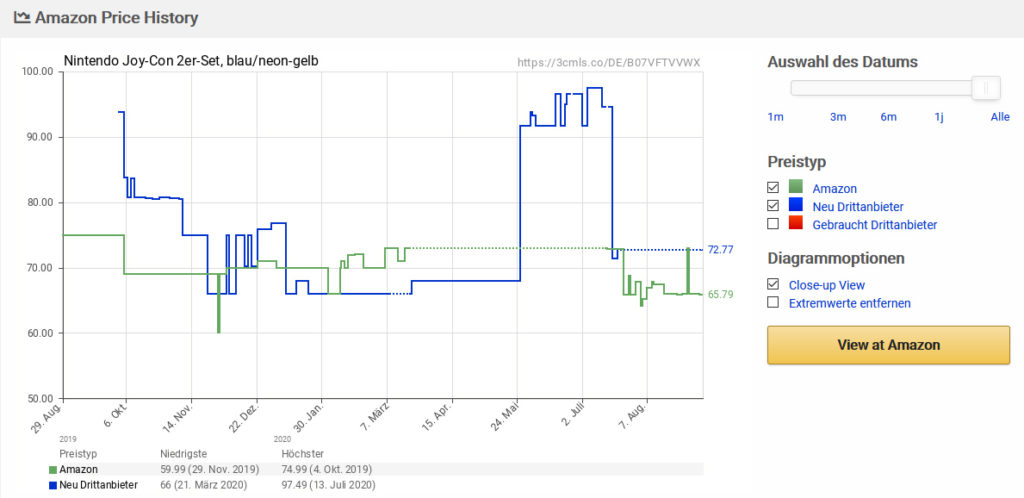This screenshot has height=498, width=1024.
Task: Select the 1j date range
Action: (x=938, y=117)
